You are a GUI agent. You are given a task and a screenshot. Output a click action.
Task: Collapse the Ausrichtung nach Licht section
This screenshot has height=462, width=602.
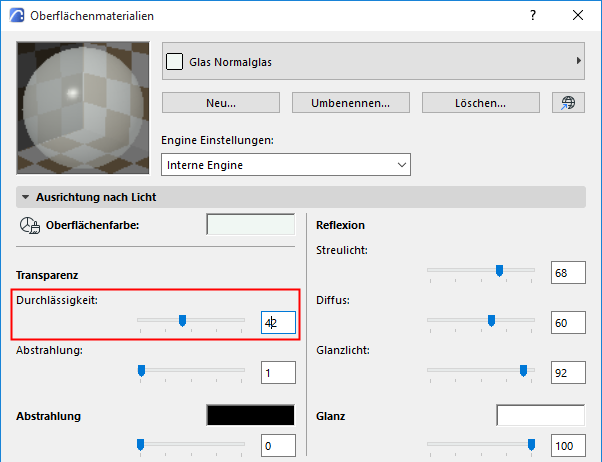coord(26,197)
